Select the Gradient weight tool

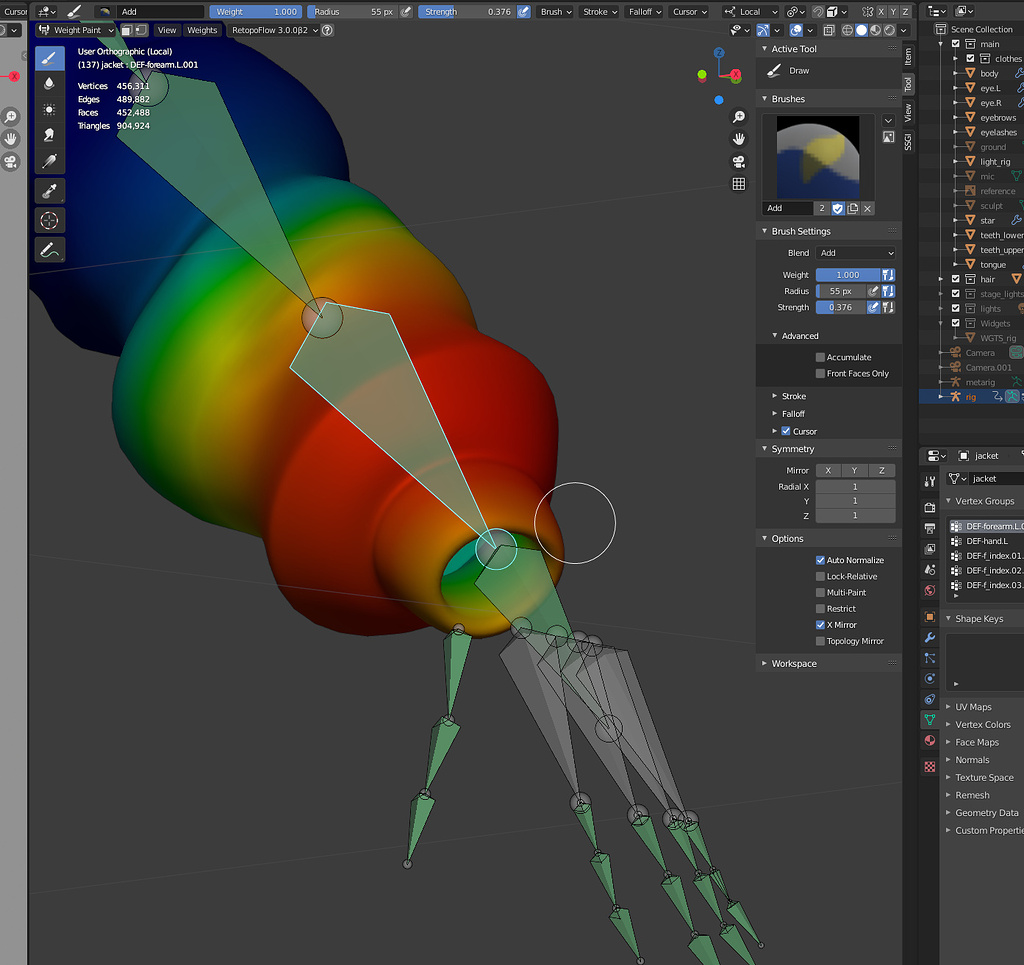50,161
